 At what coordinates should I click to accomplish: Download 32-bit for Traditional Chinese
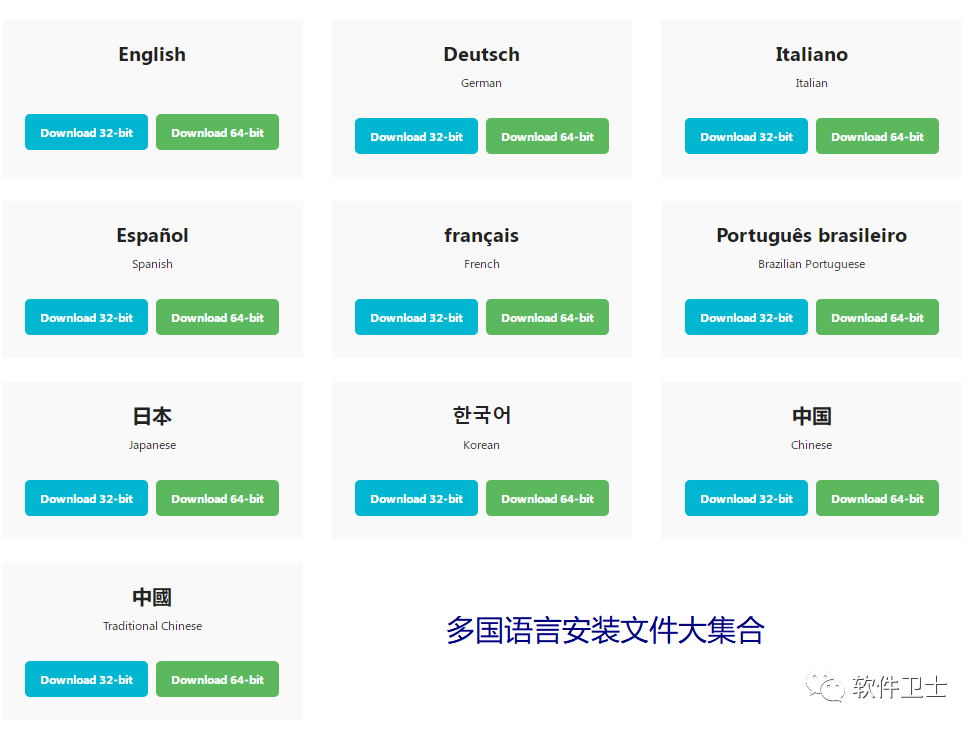coord(86,679)
